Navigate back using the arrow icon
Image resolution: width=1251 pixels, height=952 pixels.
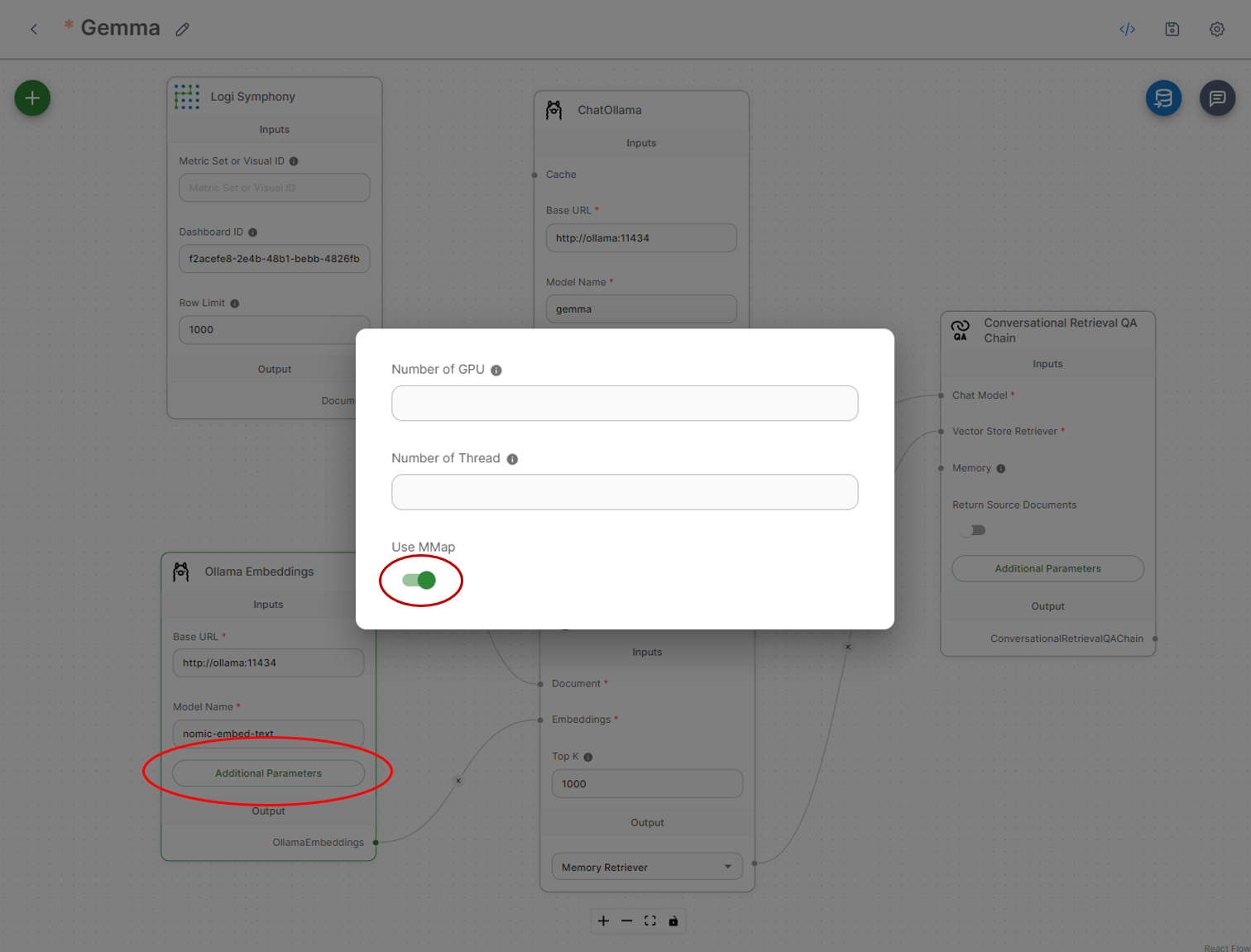(33, 29)
